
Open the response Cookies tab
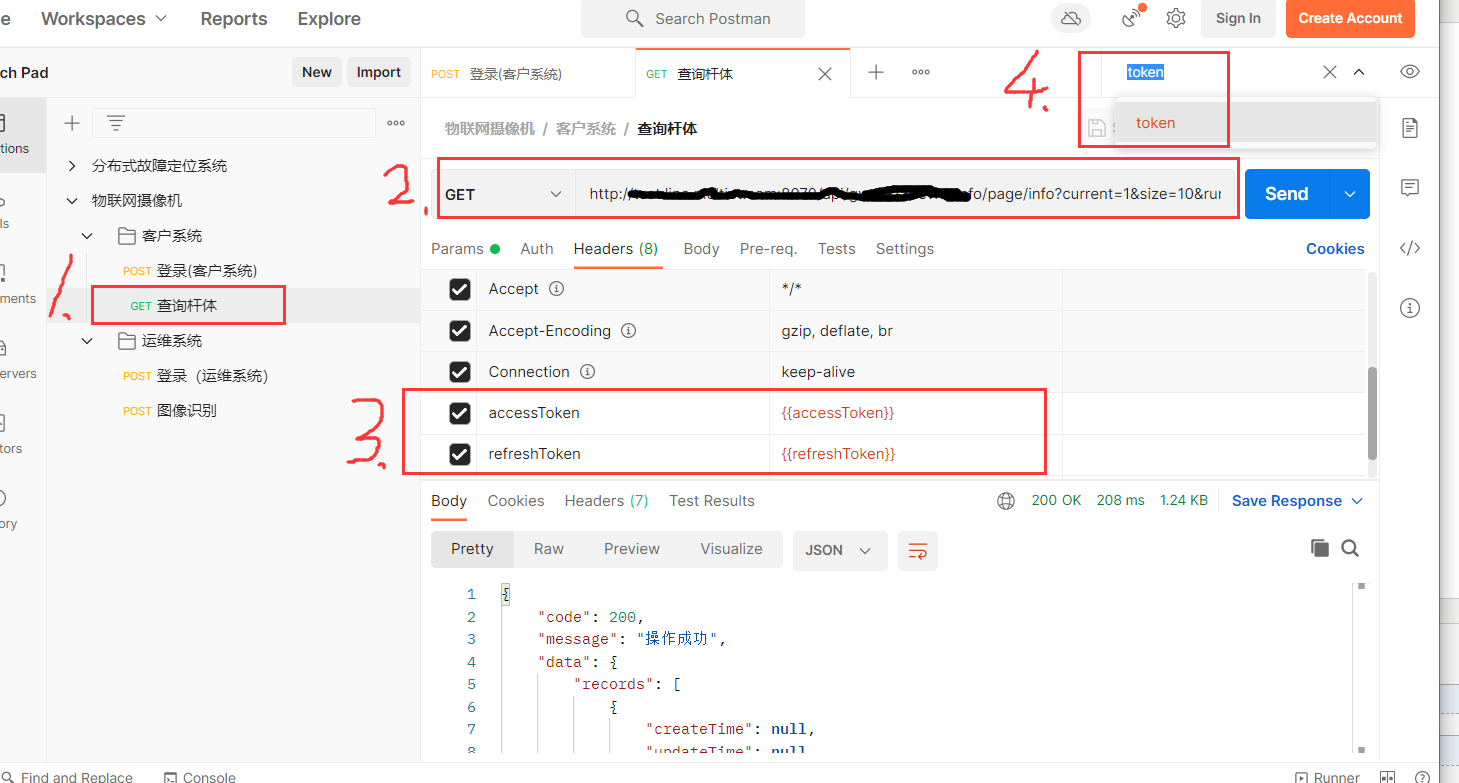click(516, 501)
